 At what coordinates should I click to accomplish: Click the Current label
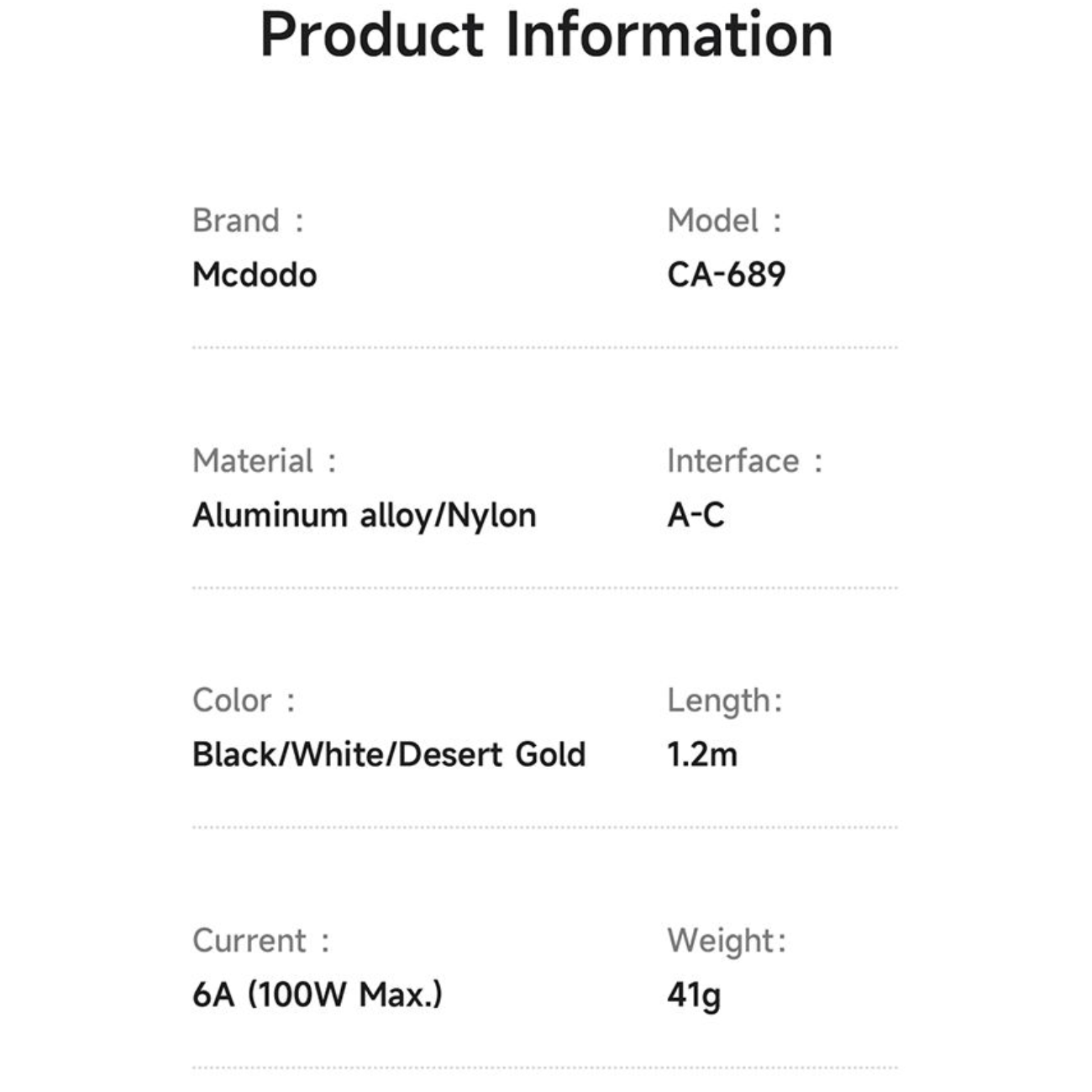coord(249,941)
